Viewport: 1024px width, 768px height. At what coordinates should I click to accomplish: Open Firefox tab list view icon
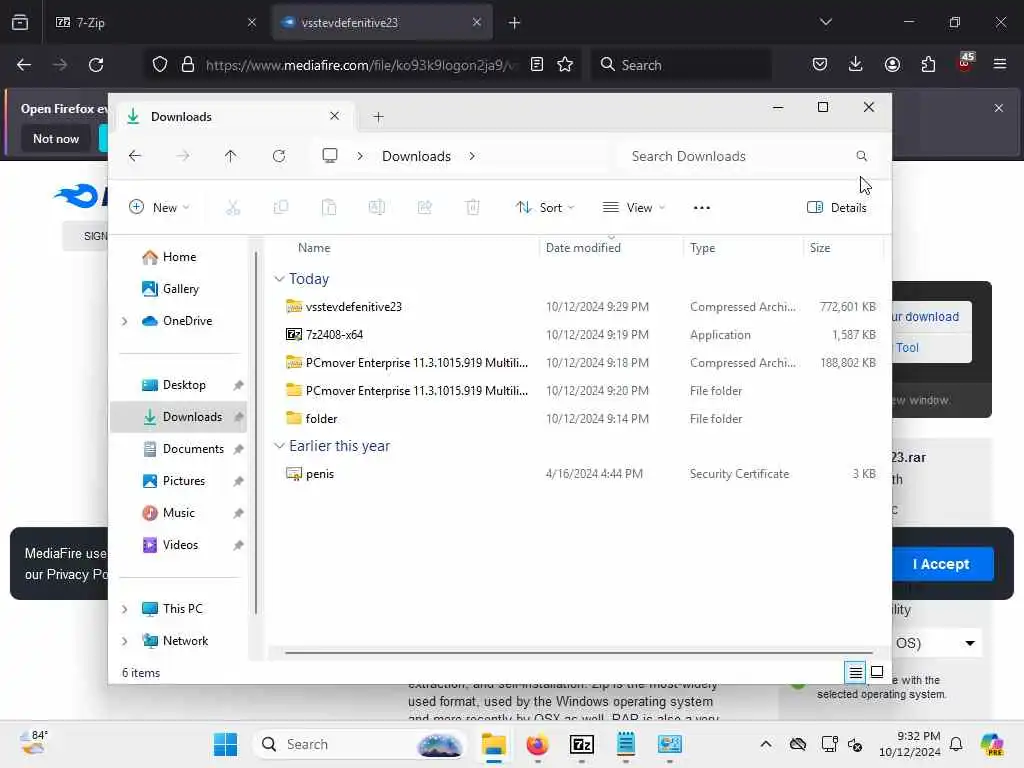point(20,22)
